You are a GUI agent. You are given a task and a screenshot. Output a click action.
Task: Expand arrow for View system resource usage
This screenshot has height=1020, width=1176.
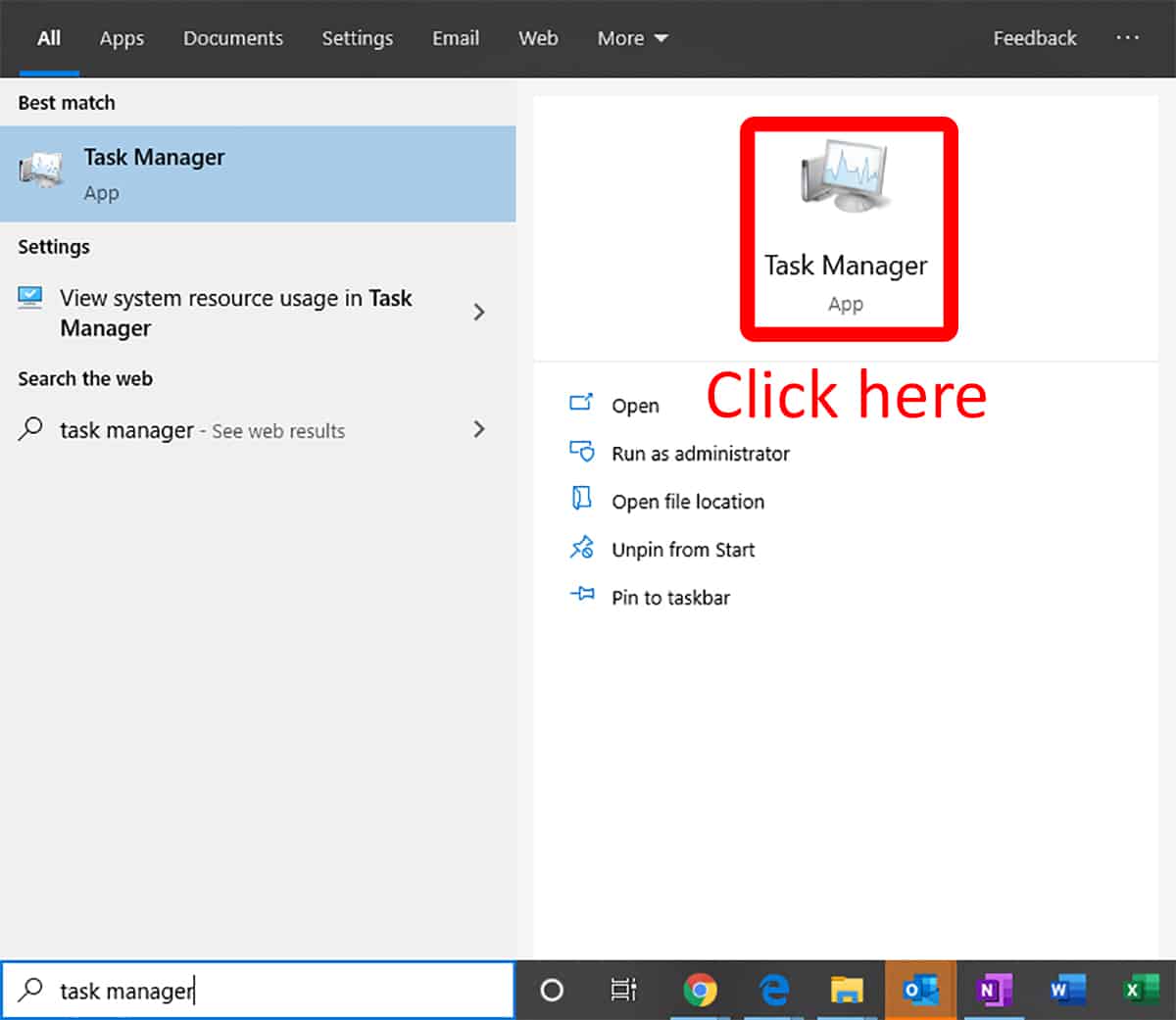(479, 312)
